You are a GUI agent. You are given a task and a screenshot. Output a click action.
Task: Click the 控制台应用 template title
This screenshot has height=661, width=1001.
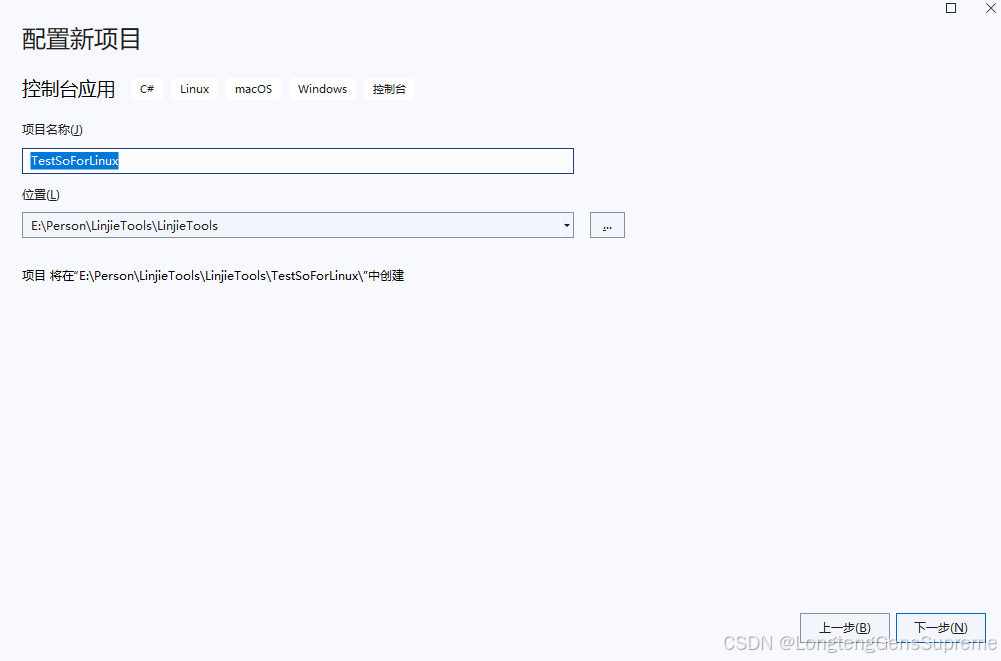[x=68, y=89]
